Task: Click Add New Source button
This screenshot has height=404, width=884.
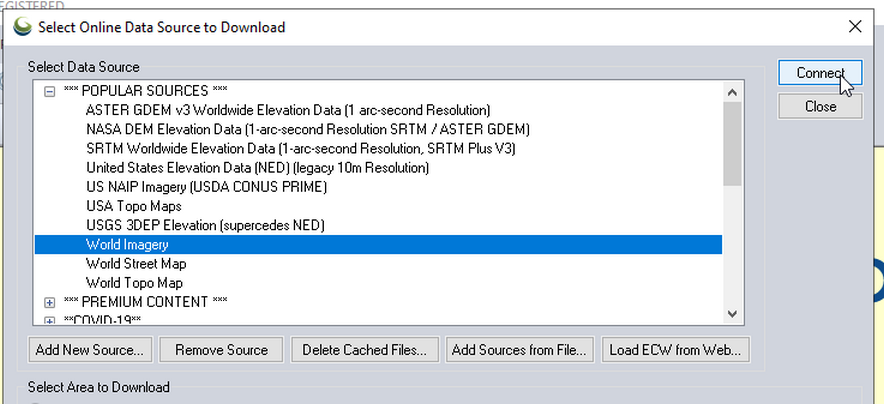Action: pyautogui.click(x=90, y=350)
